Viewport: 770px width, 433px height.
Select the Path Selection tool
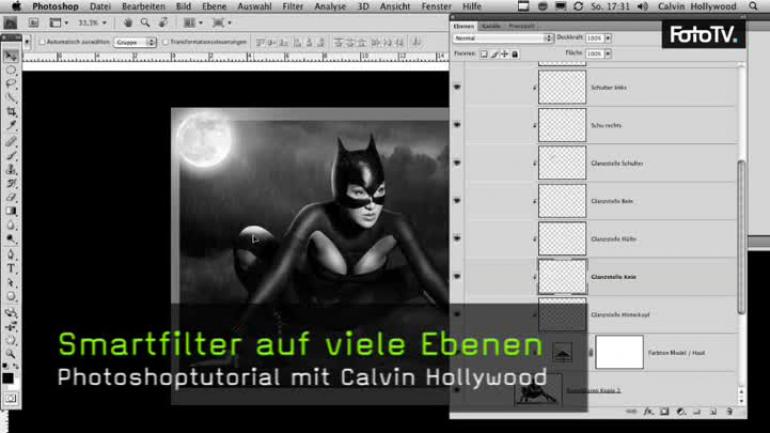[10, 283]
